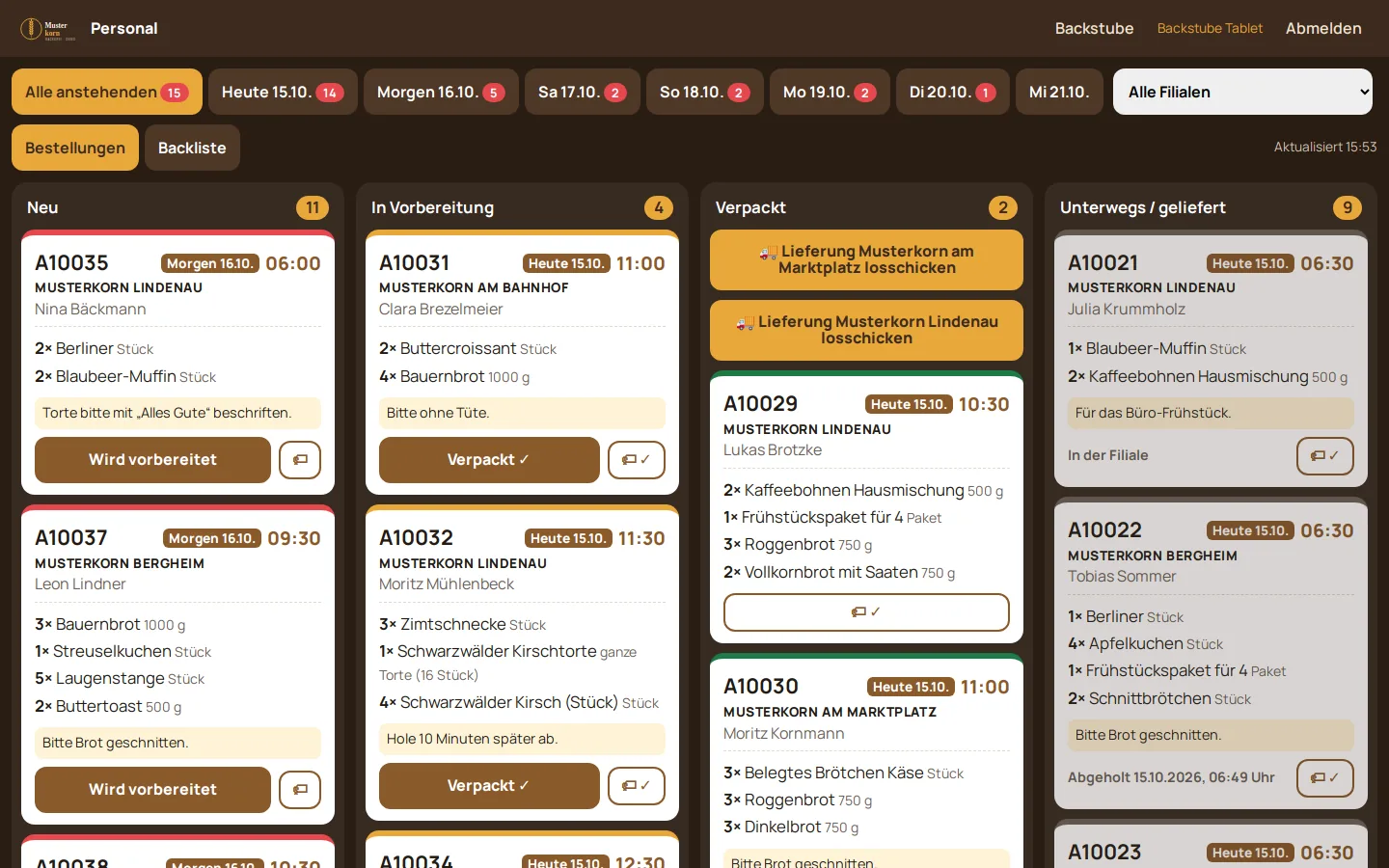Click order number A10021
The height and width of the screenshot is (868, 1389).
pyautogui.click(x=1103, y=263)
